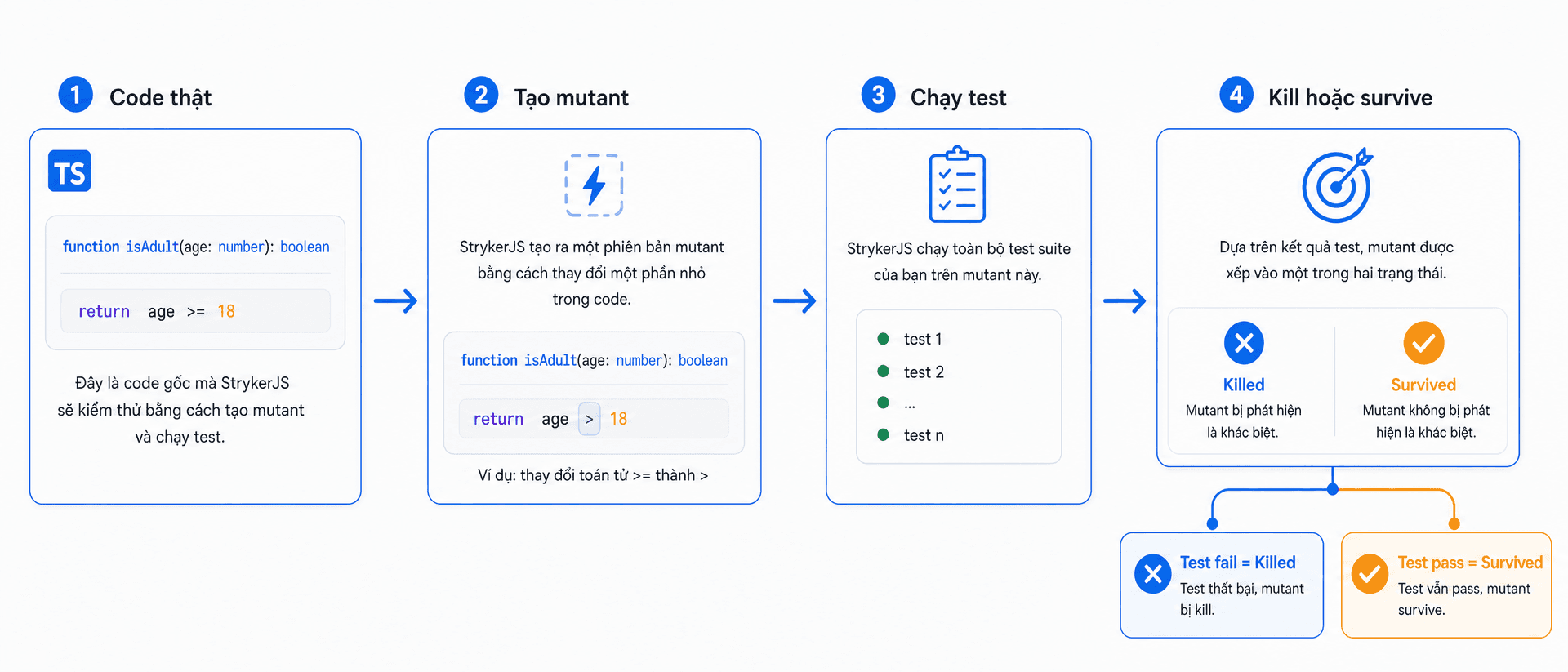This screenshot has height=672, width=1568.
Task: Click the 'Test fail = Killed' title
Action: pos(1237,563)
